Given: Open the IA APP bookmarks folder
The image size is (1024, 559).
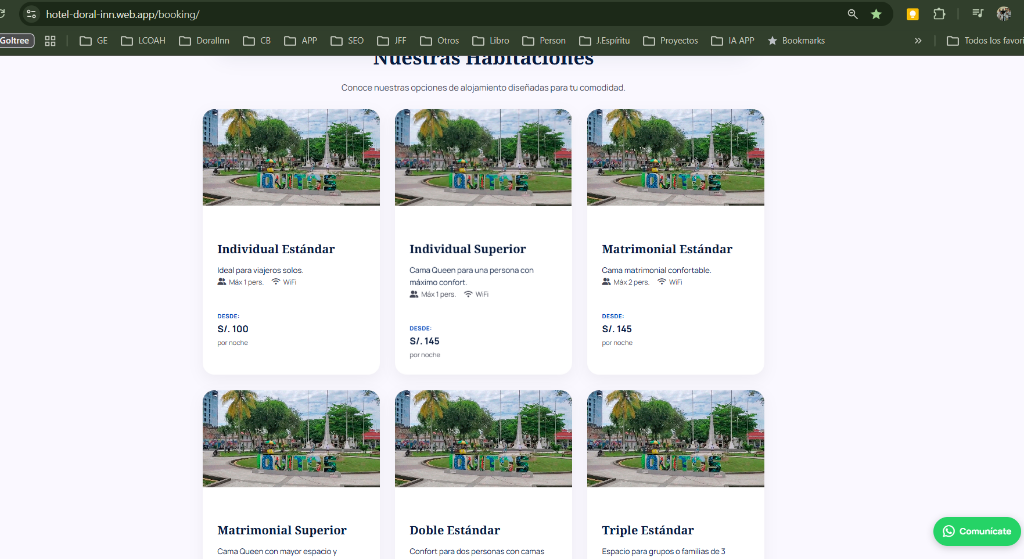Looking at the screenshot, I should [x=733, y=40].
